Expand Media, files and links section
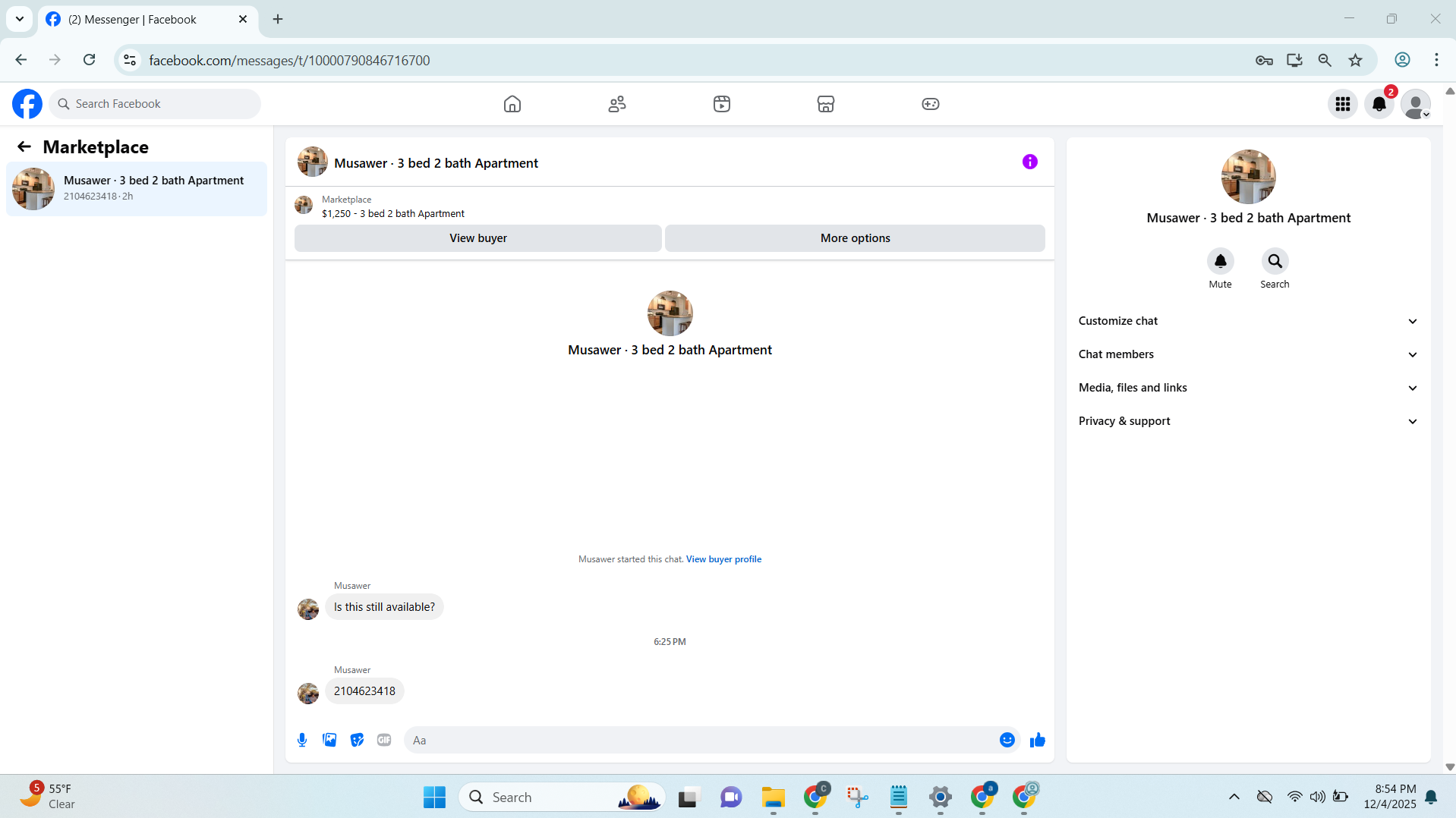Image resolution: width=1456 pixels, height=818 pixels. pyautogui.click(x=1248, y=388)
